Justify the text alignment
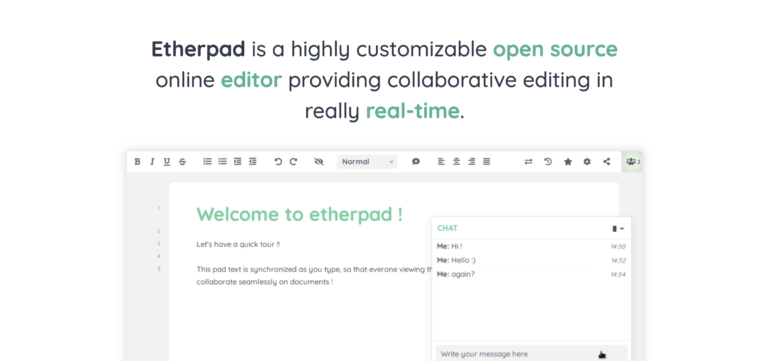Screen dimensions: 768x361 pos(486,162)
